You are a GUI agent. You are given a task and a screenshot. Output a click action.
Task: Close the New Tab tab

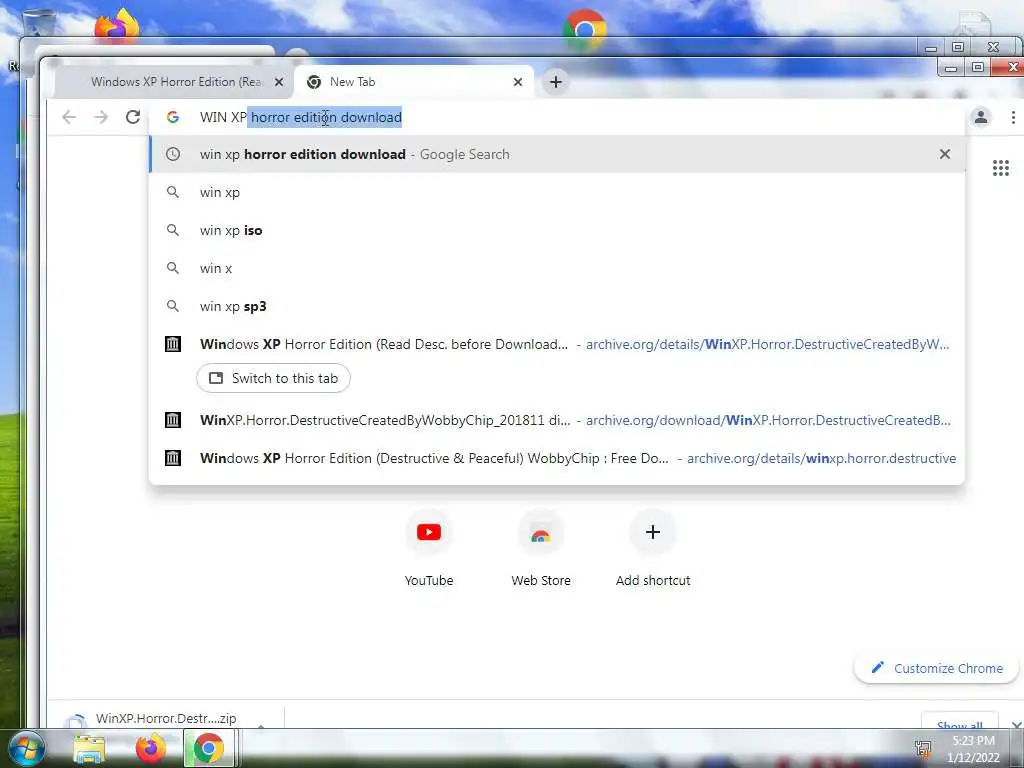518,82
